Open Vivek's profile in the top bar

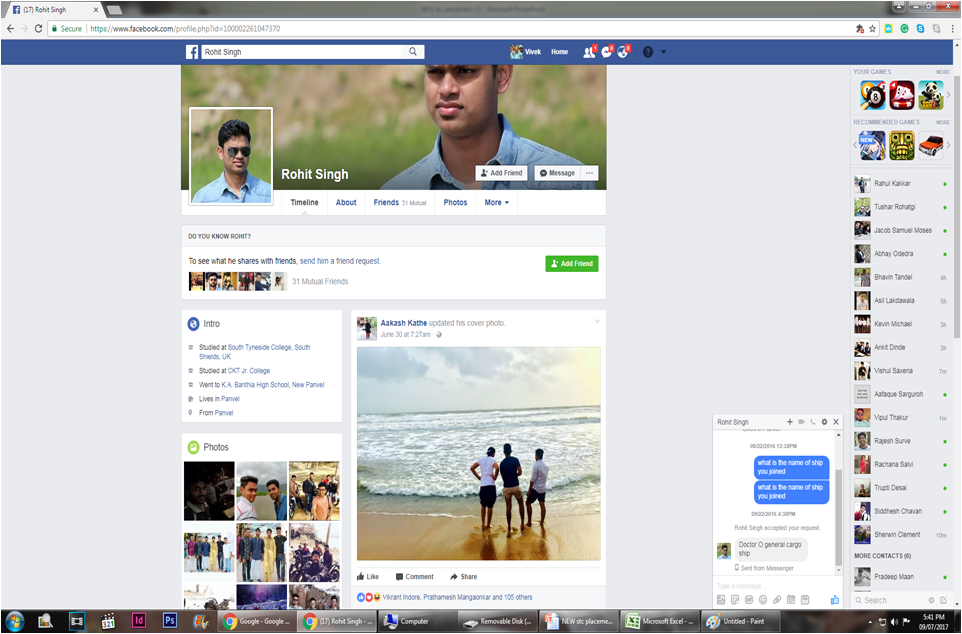(526, 52)
